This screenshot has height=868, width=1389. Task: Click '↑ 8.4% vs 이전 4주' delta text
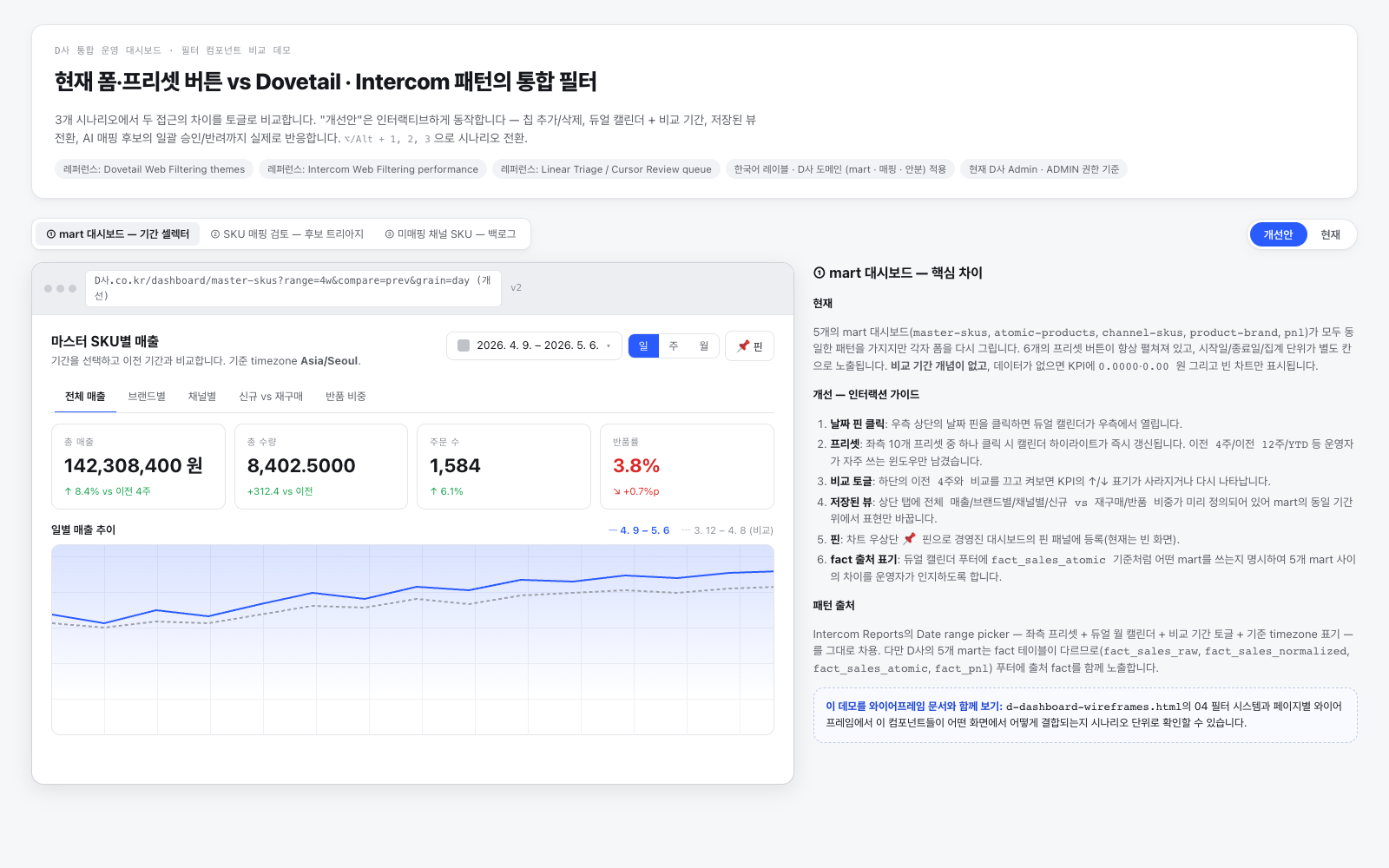pos(108,491)
